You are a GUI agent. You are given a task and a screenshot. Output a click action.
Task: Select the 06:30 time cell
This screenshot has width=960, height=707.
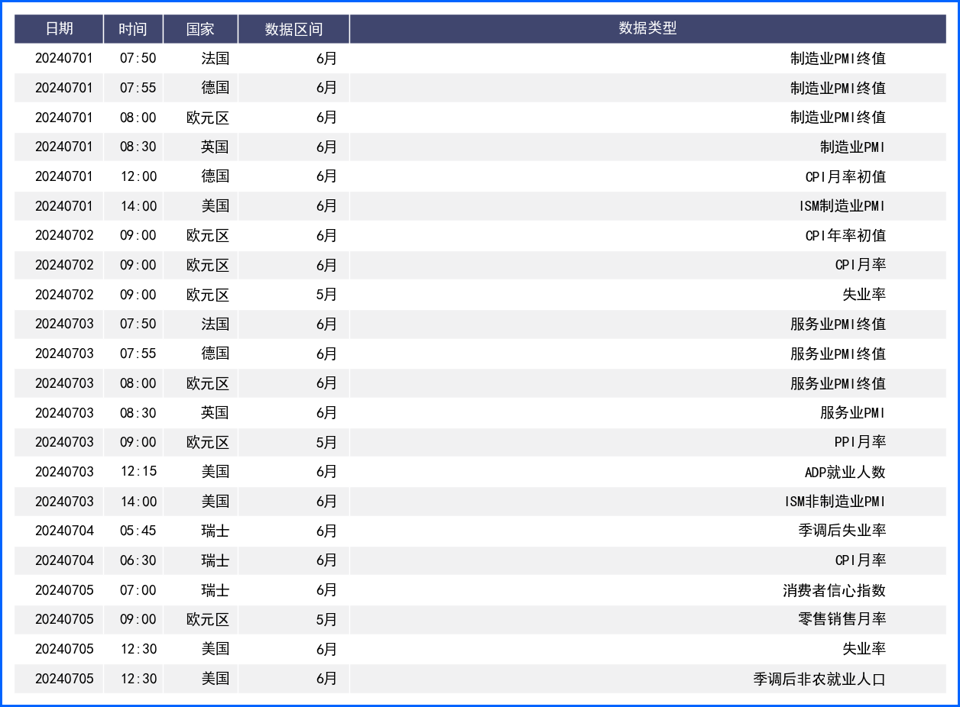point(138,560)
